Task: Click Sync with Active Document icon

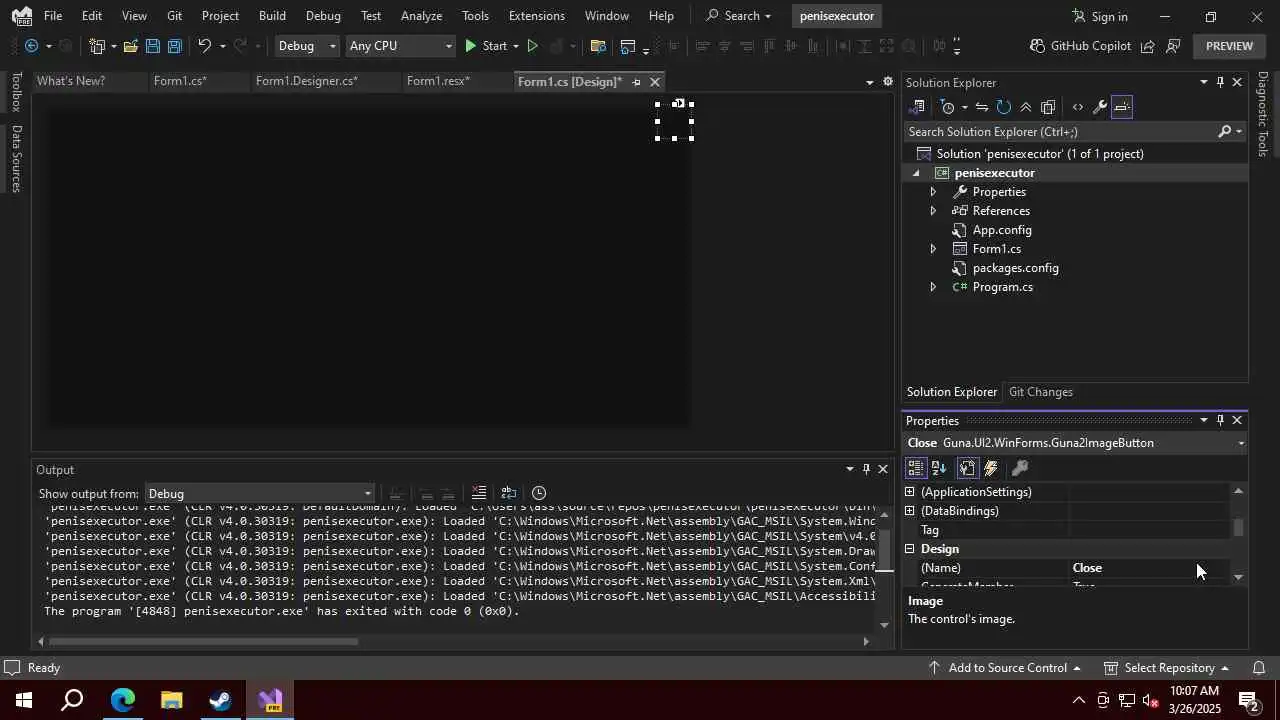Action: (x=982, y=107)
